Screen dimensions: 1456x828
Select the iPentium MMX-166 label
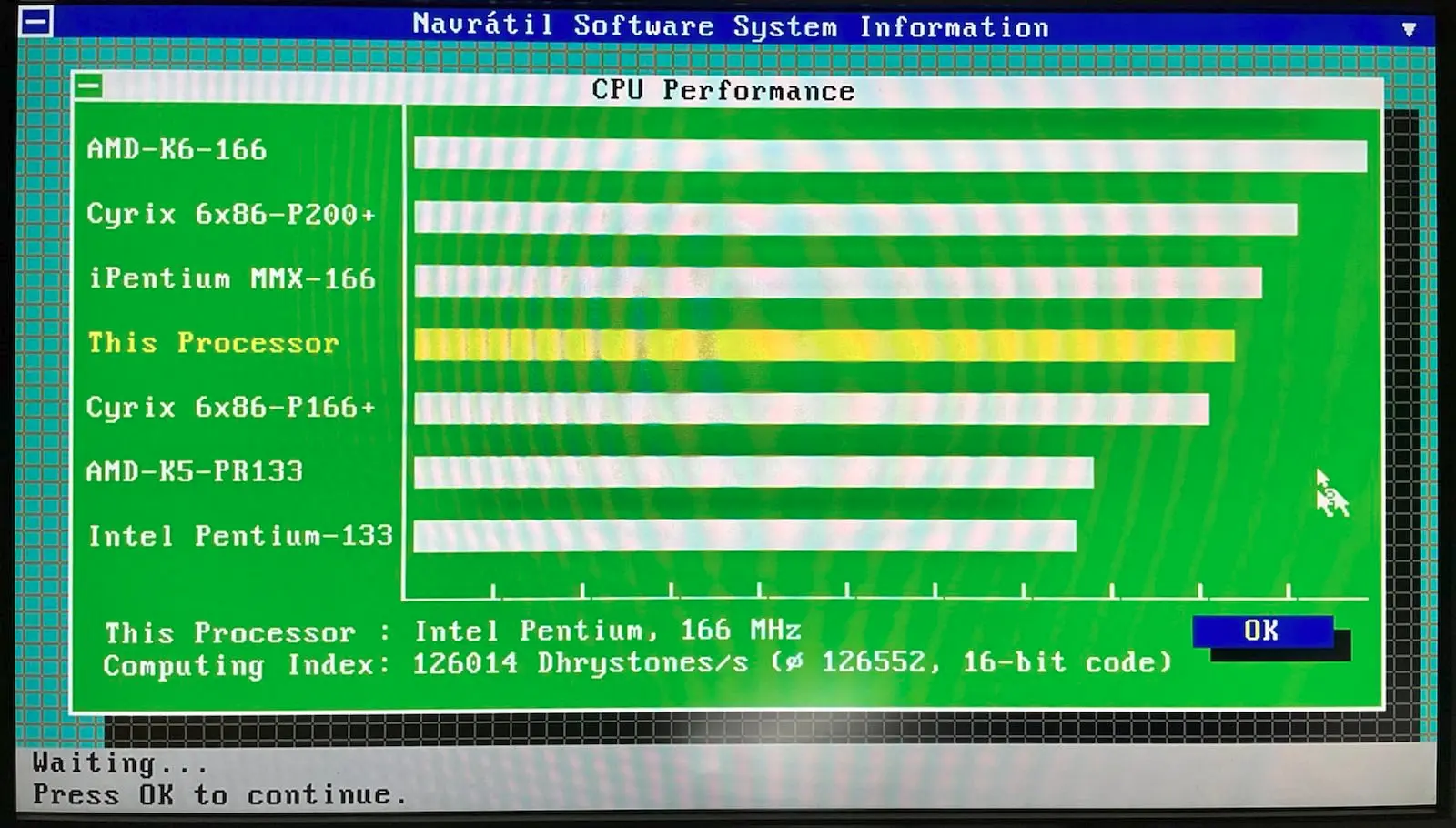(232, 278)
